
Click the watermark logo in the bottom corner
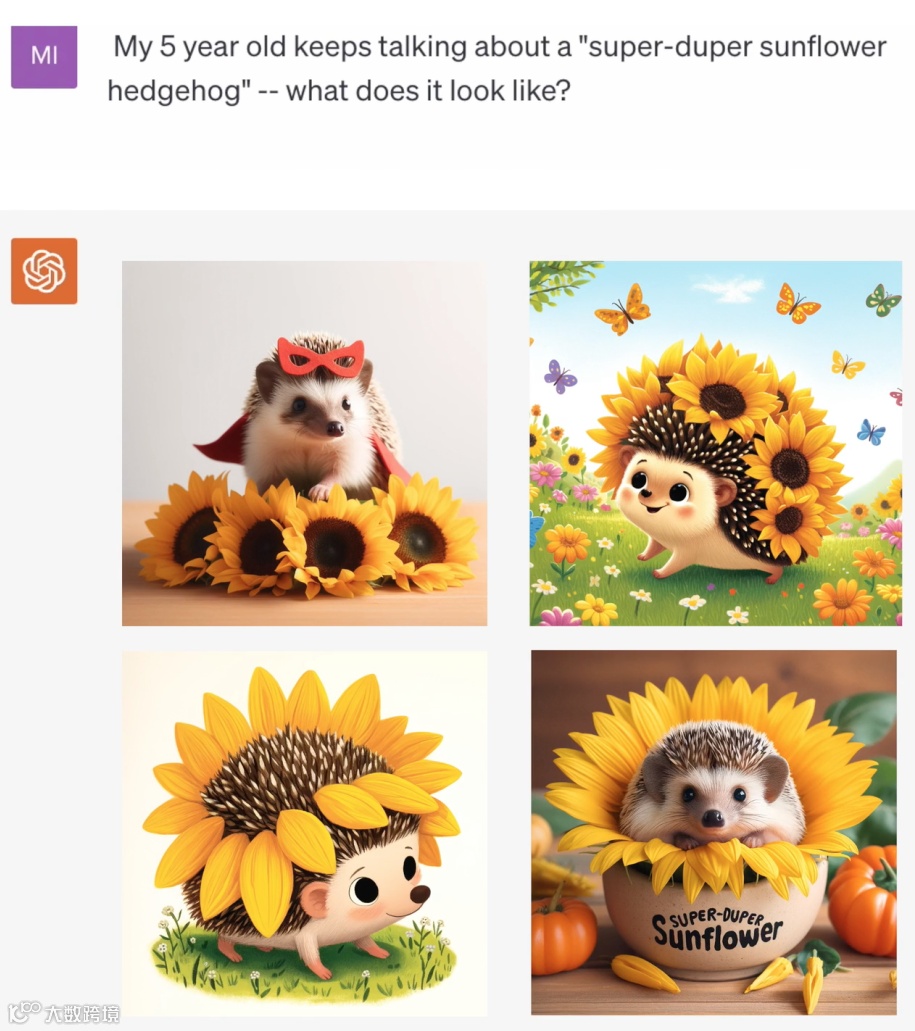pyautogui.click(x=24, y=1012)
